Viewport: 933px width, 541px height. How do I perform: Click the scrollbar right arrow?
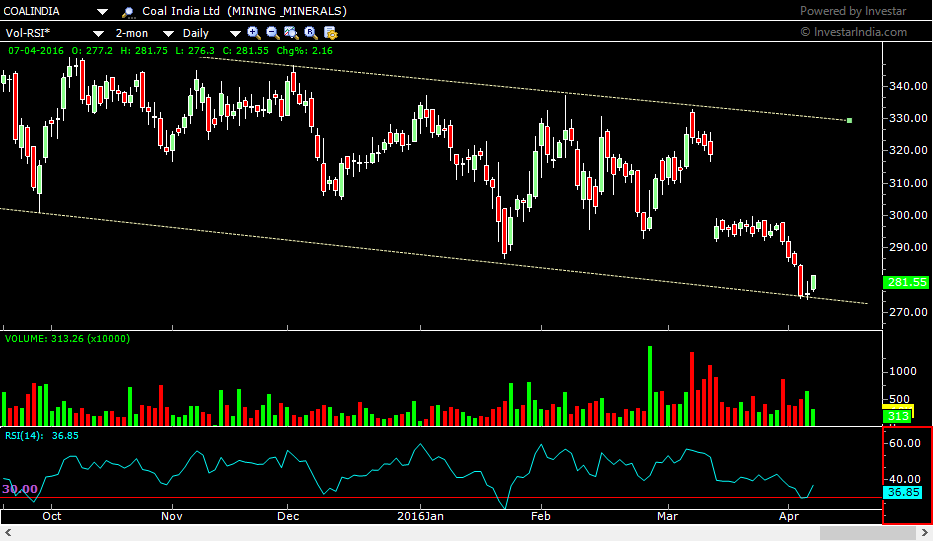click(x=925, y=533)
